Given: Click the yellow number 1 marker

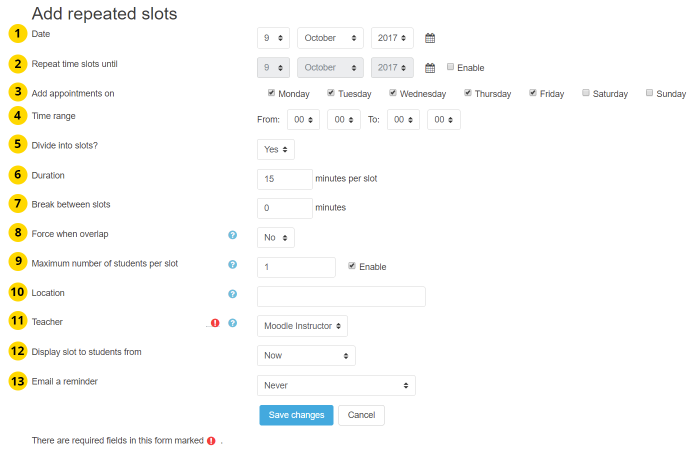Looking at the screenshot, I should (17, 34).
